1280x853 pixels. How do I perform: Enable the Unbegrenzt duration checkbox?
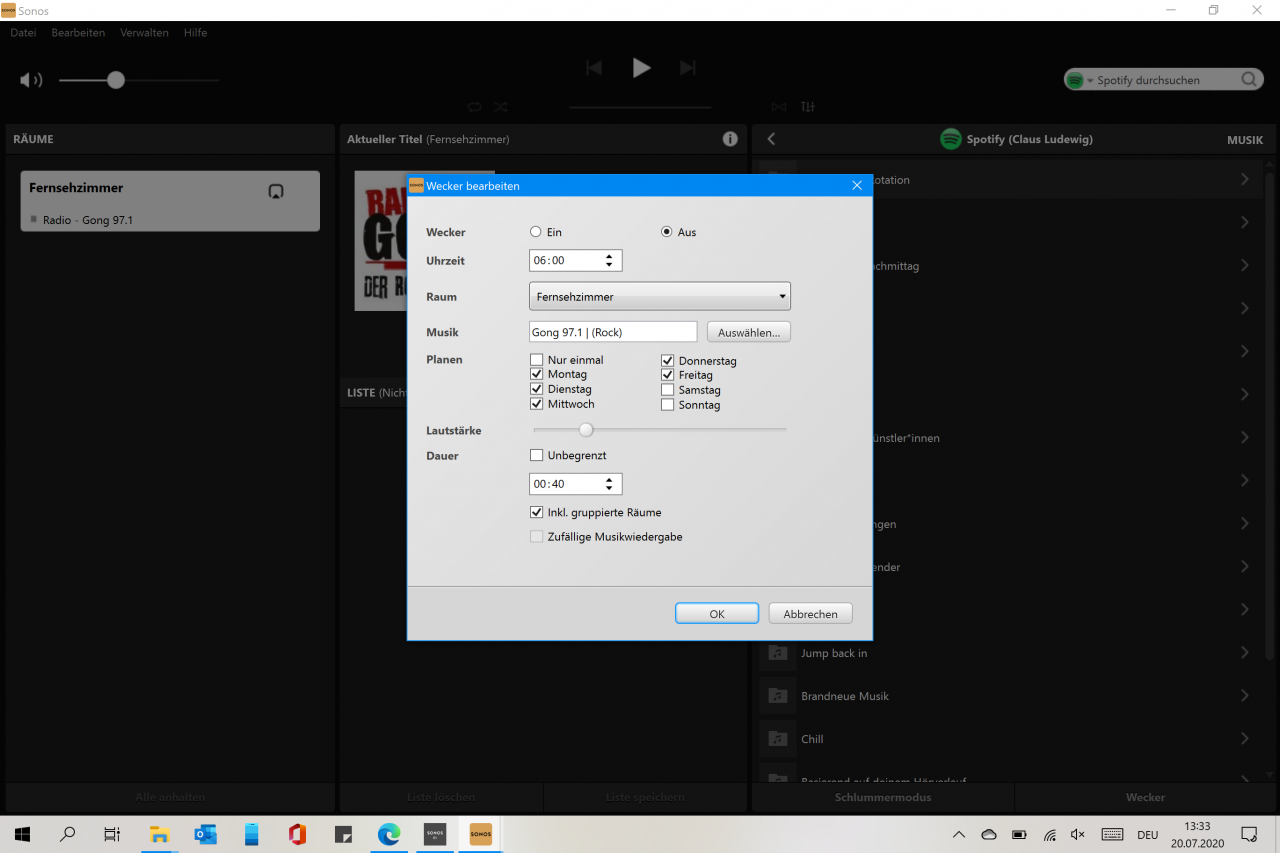coord(537,455)
